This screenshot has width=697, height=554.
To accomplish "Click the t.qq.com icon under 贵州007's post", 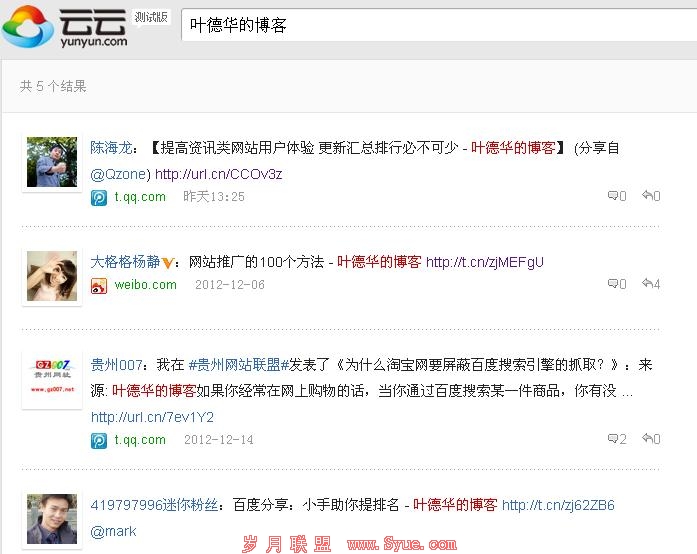I will 99,441.
